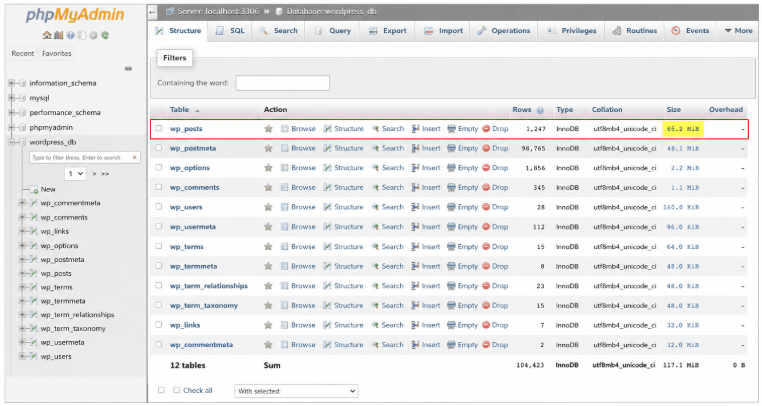Viewport: 762px width, 406px height.
Task: Open the Privileges tab
Action: point(572,31)
